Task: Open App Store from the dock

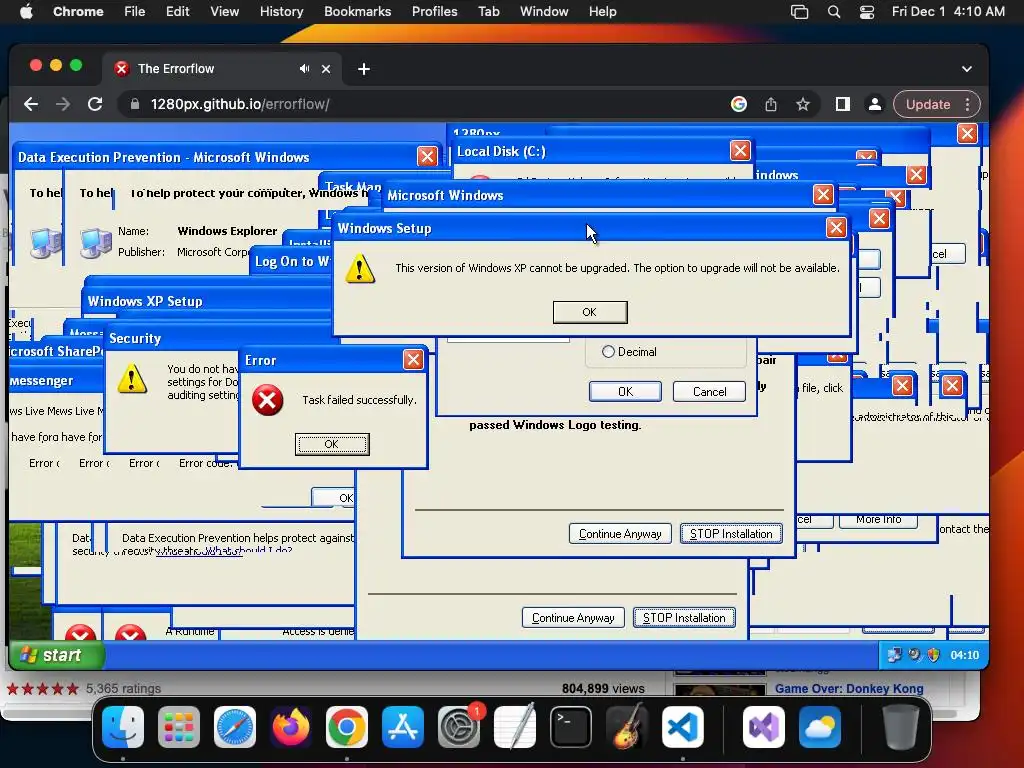Action: 402,727
